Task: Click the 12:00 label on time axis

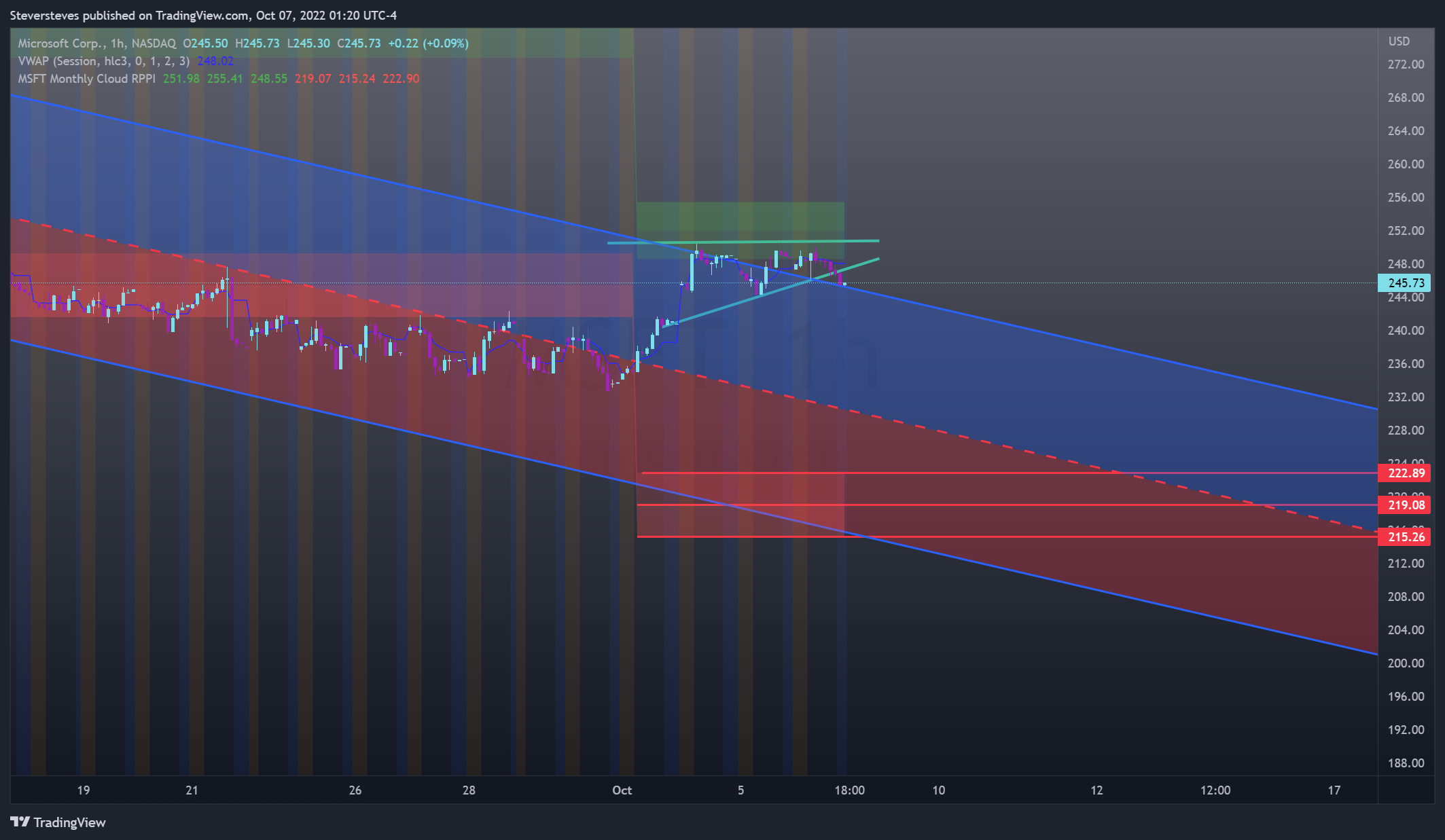Action: point(1215,790)
